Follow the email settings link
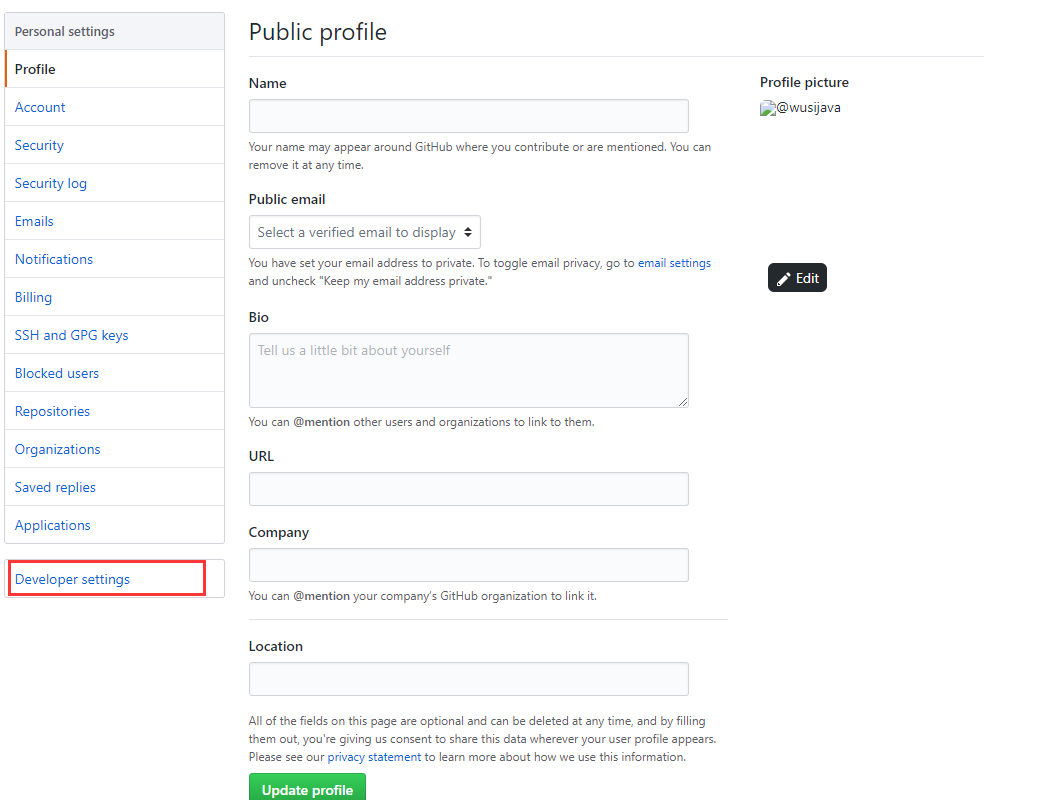This screenshot has height=800, width=1045. pyautogui.click(x=674, y=263)
